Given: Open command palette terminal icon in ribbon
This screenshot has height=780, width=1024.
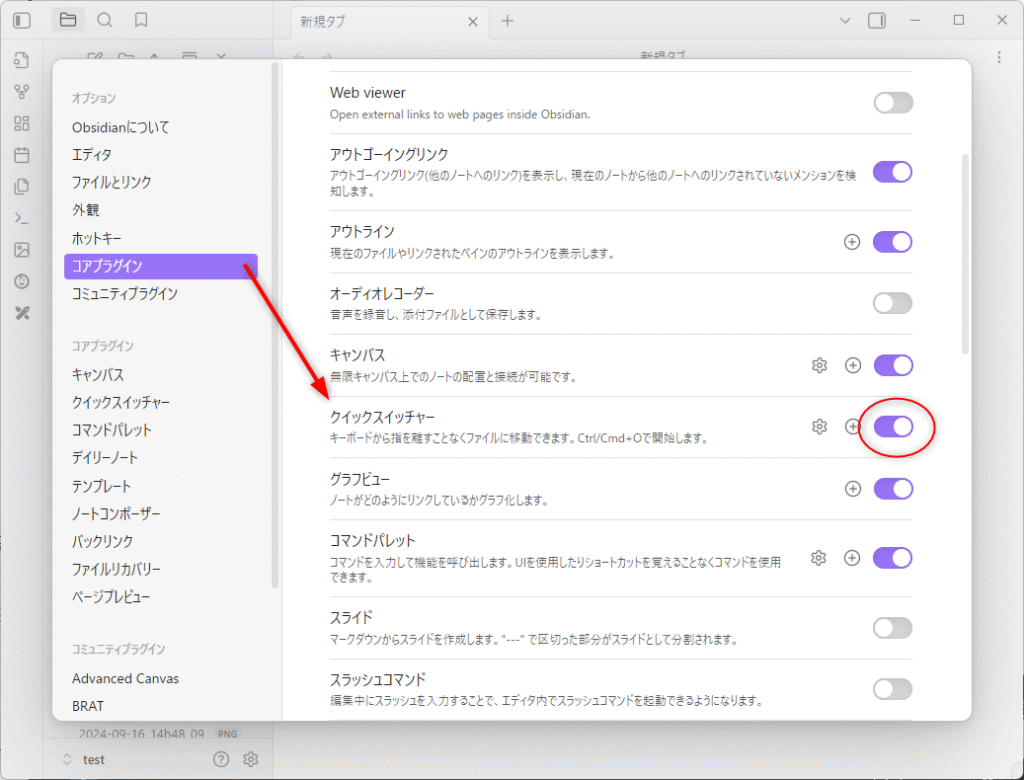Looking at the screenshot, I should (22, 218).
